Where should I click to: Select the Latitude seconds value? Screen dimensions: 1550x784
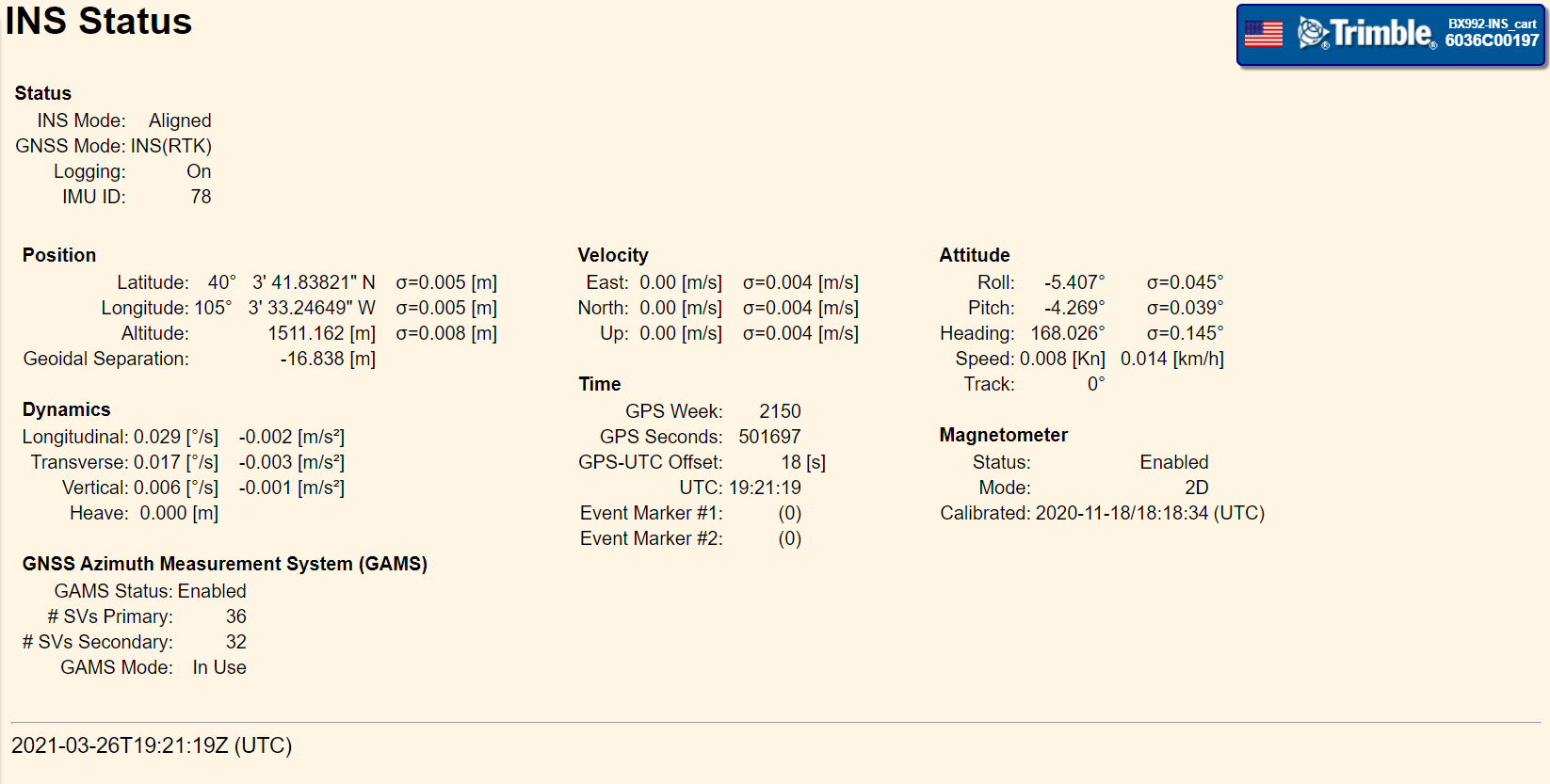[314, 282]
